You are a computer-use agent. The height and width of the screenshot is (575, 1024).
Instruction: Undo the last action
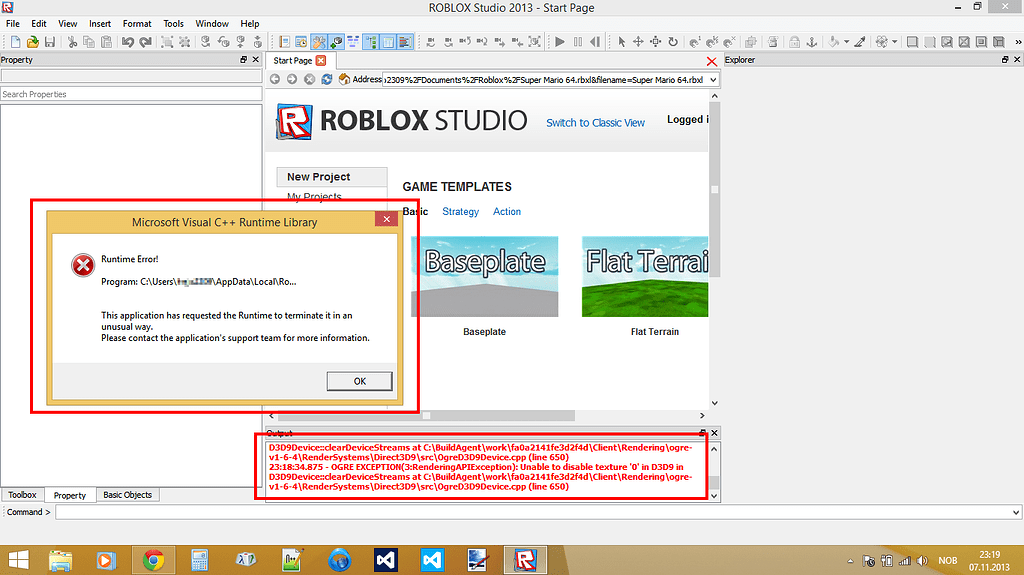128,42
